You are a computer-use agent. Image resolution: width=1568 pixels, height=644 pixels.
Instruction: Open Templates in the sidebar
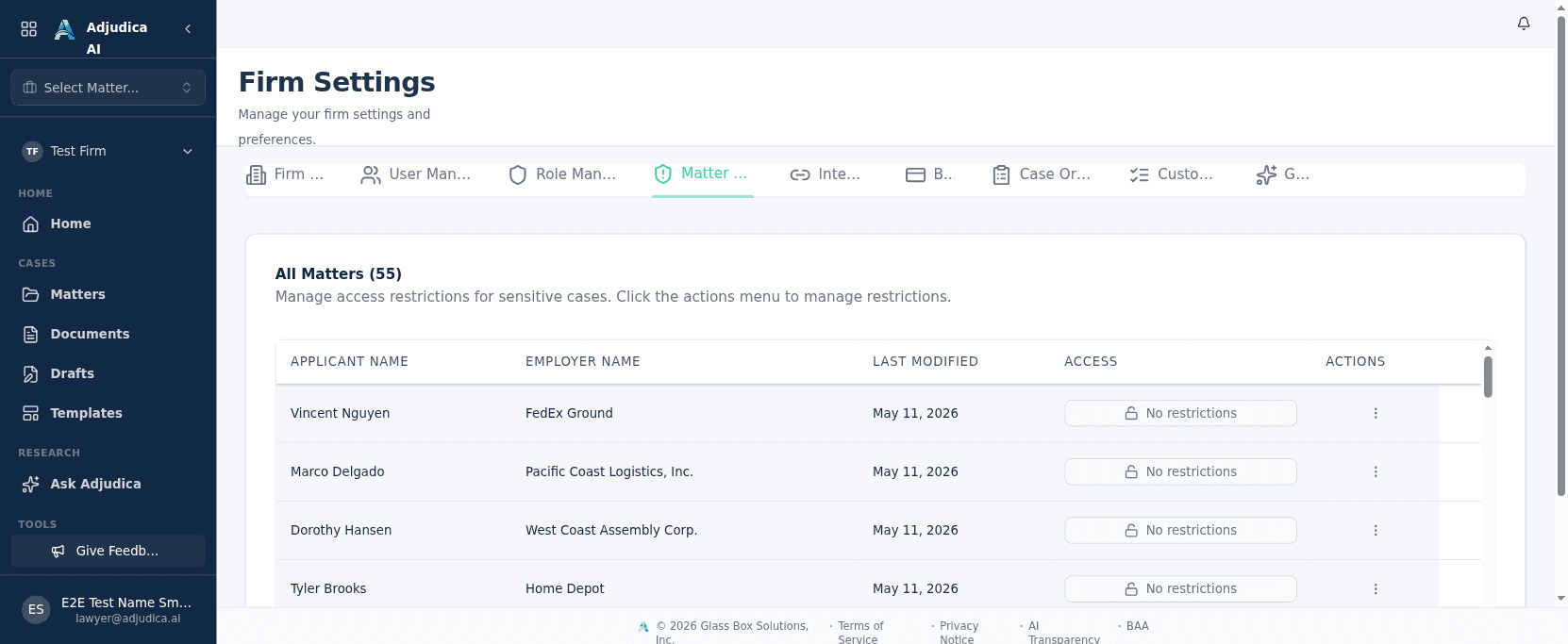tap(108, 413)
